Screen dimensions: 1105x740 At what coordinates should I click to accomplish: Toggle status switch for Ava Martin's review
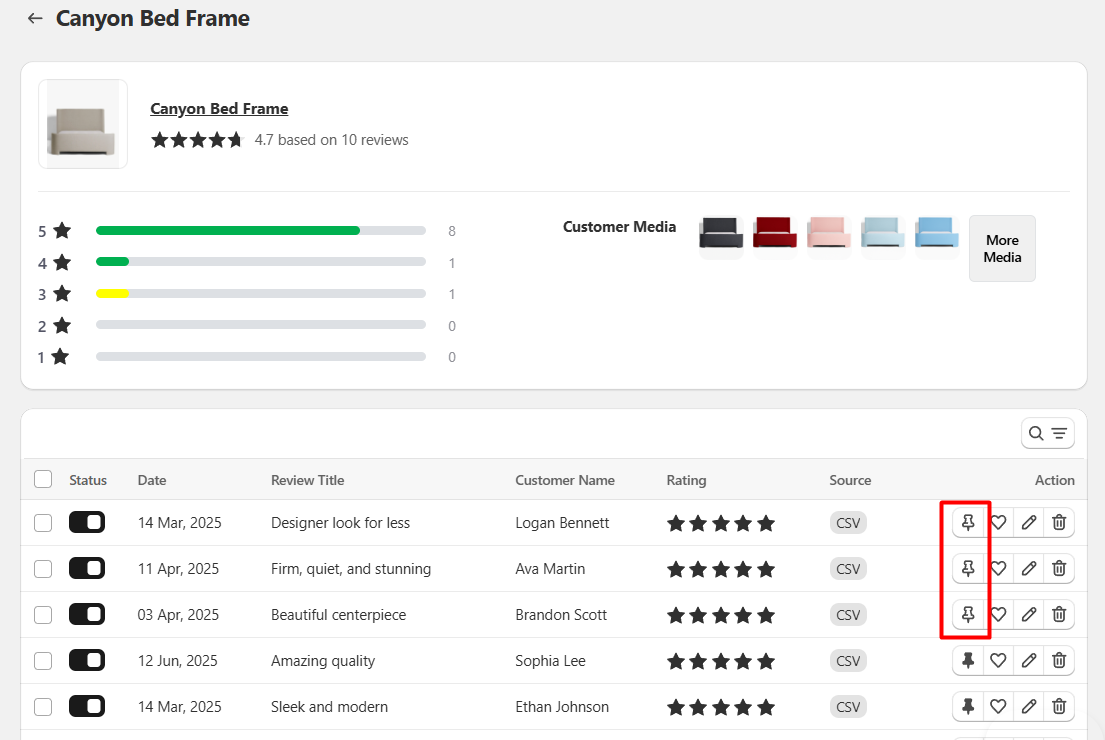(x=87, y=568)
